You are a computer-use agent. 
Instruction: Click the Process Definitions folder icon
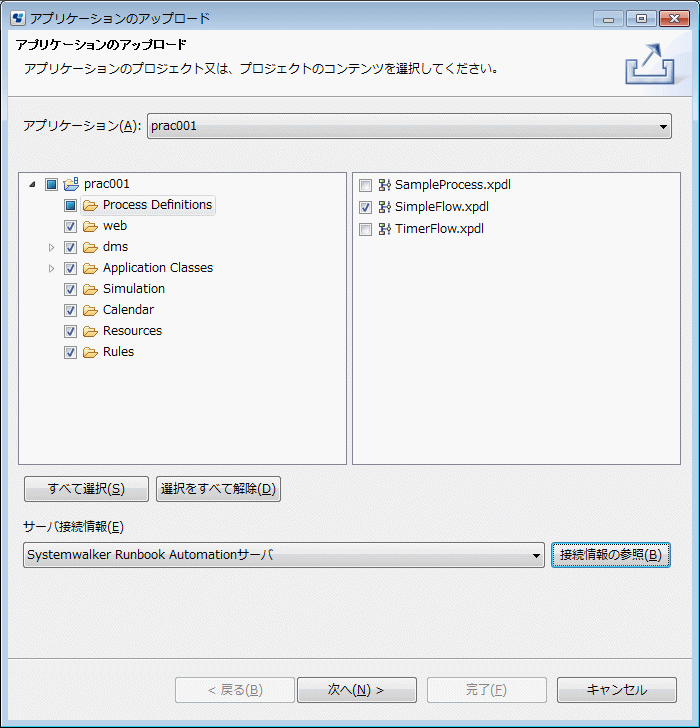[x=90, y=205]
